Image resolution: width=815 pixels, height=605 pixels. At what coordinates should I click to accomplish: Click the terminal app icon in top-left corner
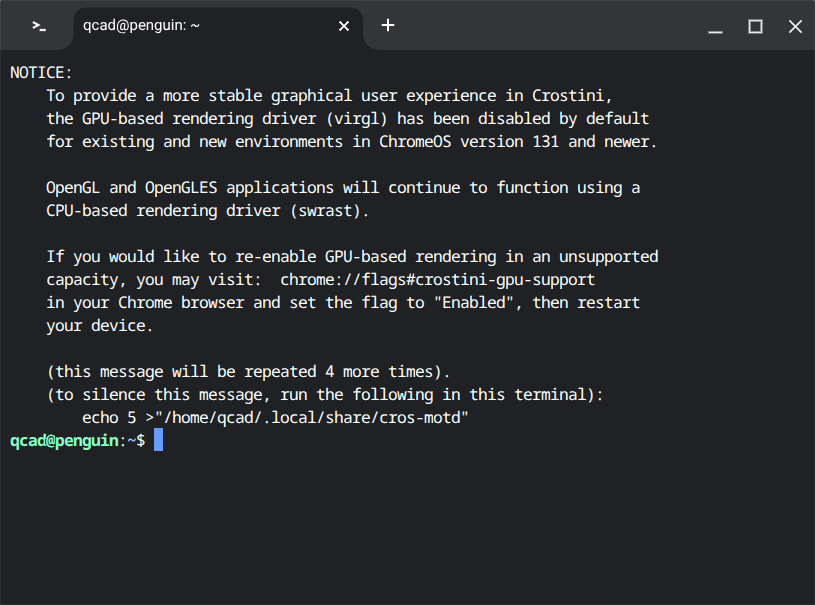(x=36, y=26)
